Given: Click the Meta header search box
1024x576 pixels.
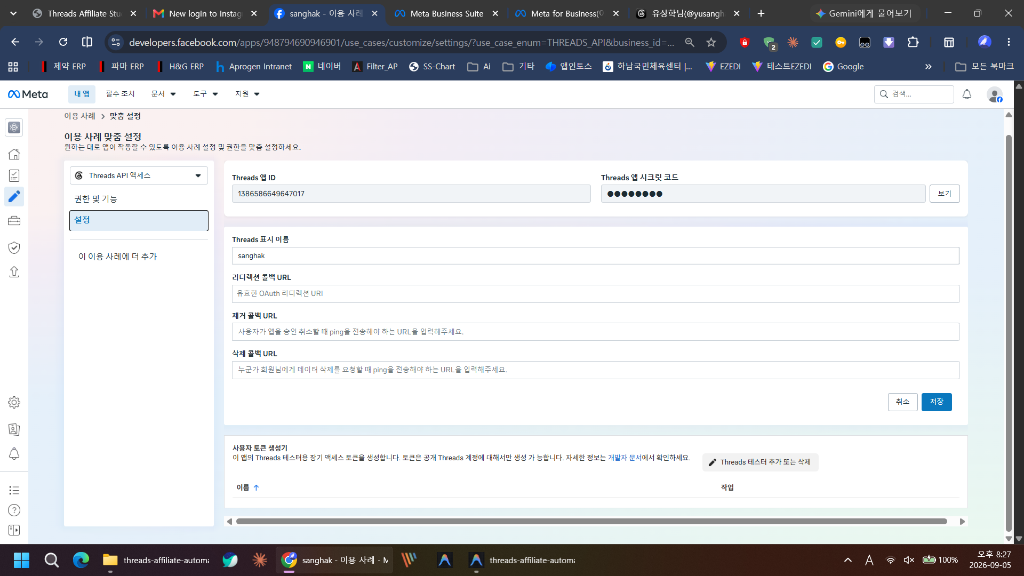Looking at the screenshot, I should coord(914,94).
